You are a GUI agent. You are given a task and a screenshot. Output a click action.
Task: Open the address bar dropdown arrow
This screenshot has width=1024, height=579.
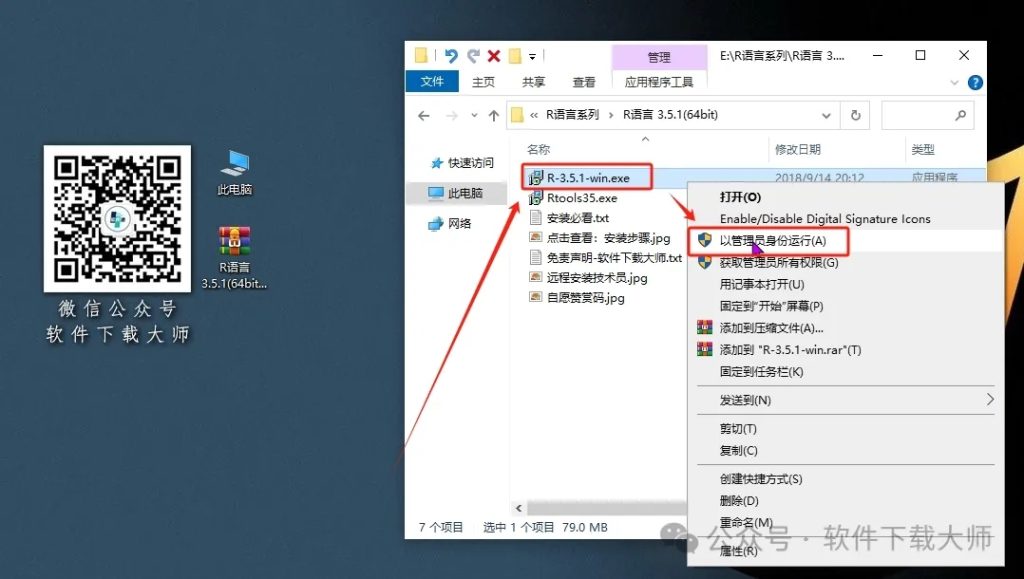pos(827,115)
